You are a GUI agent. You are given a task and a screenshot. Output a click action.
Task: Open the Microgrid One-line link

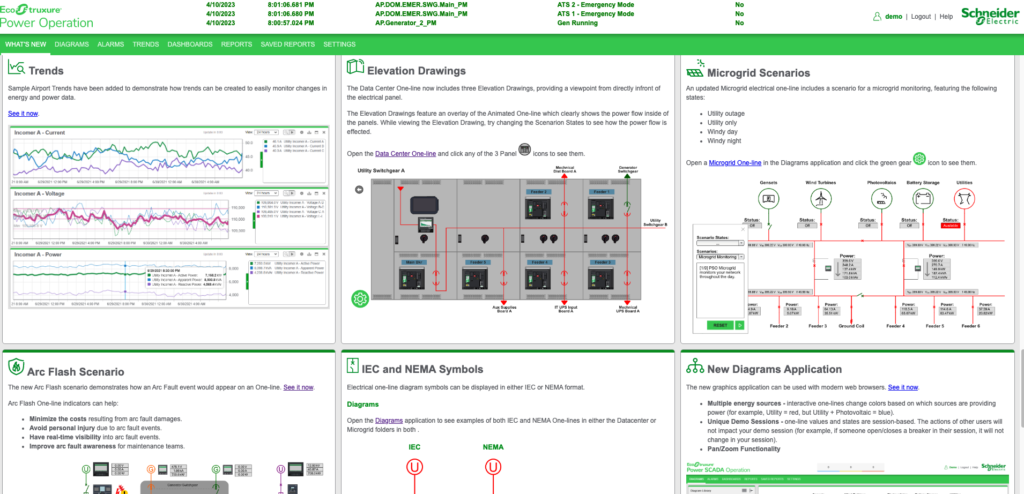[x=735, y=163]
